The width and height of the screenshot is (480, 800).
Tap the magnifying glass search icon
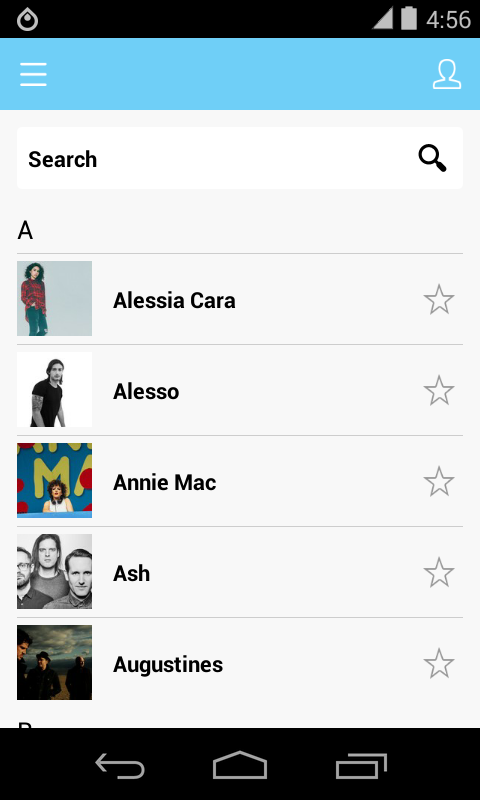click(x=433, y=159)
